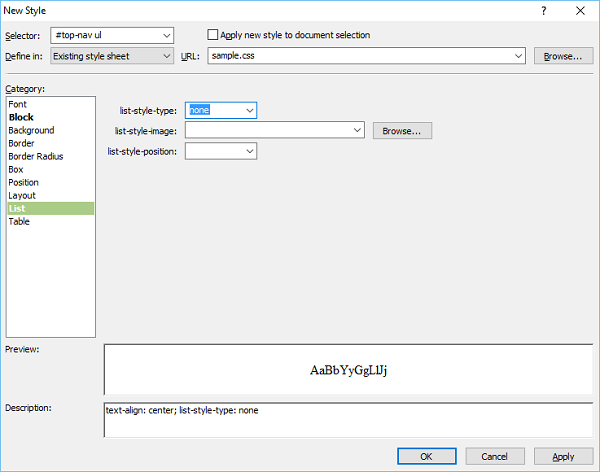Click Browse button for list-style-image
Screen dimensions: 600x472
pyautogui.click(x=402, y=131)
